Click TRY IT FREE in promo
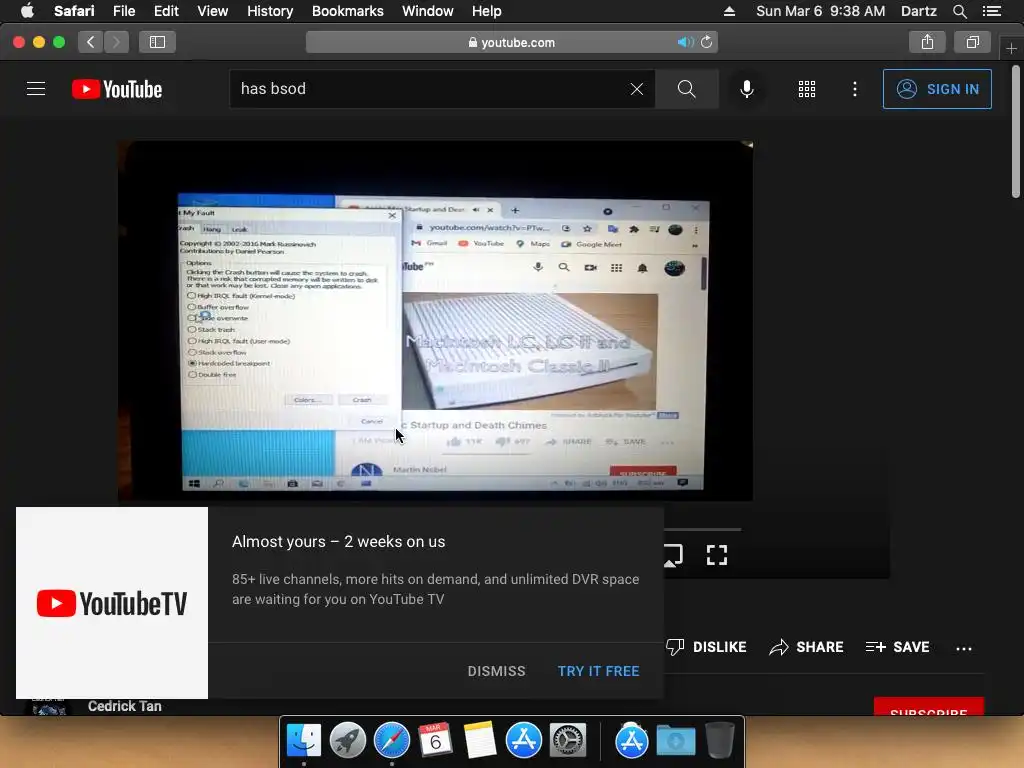 (598, 671)
